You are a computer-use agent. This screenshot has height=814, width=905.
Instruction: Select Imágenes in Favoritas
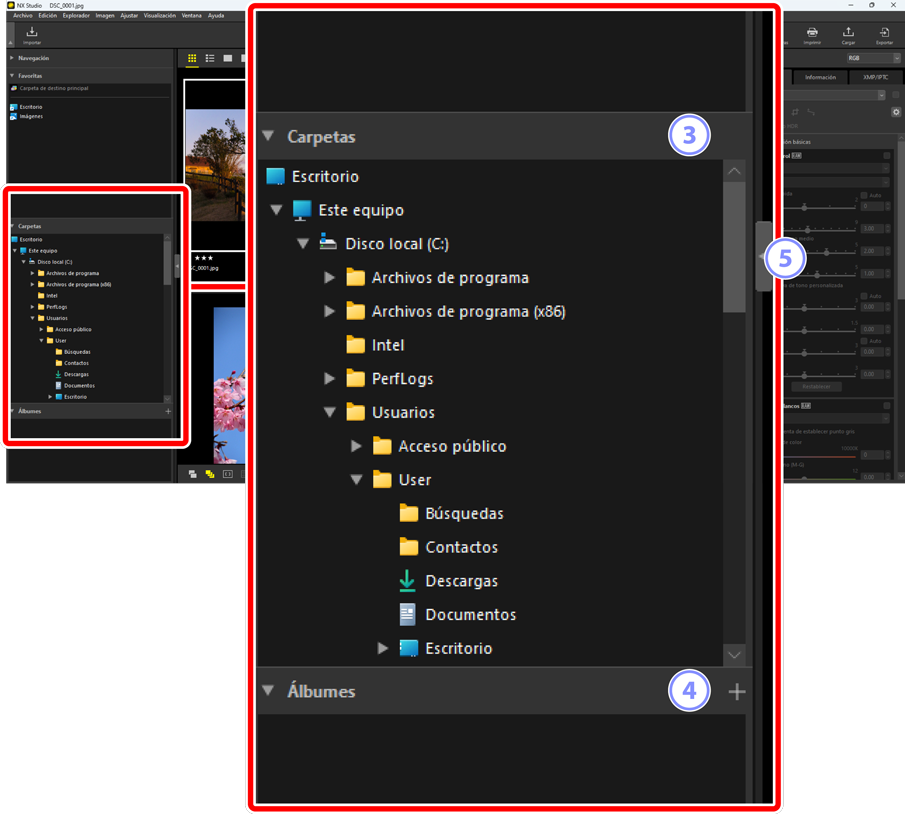tap(31, 116)
